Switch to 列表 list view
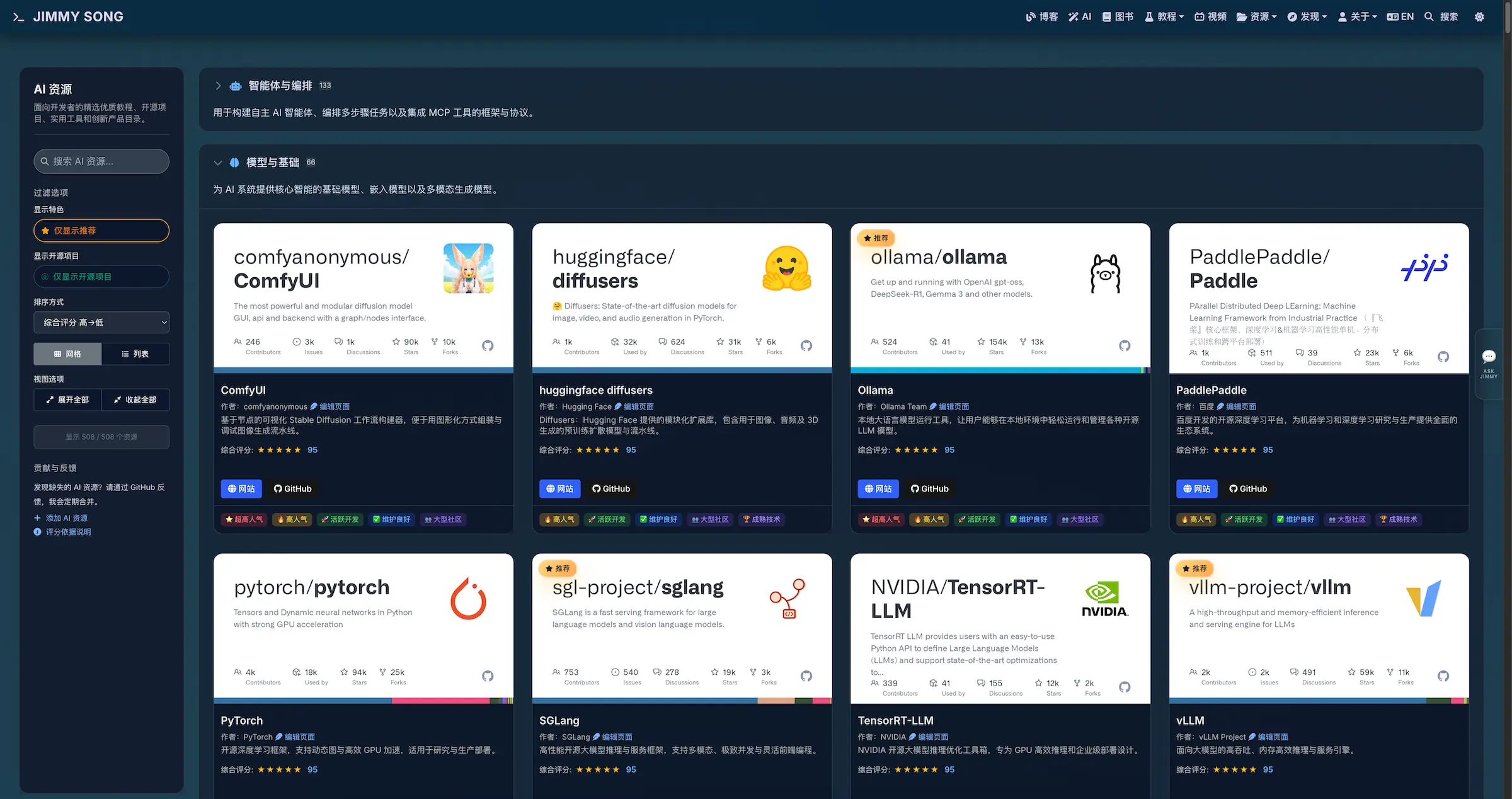The height and width of the screenshot is (799, 1512). coord(135,354)
